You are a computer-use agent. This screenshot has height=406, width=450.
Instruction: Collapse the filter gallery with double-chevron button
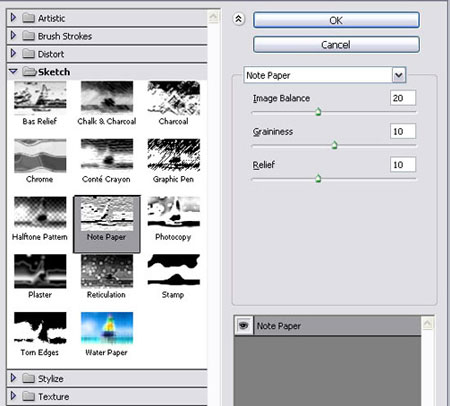[x=238, y=19]
